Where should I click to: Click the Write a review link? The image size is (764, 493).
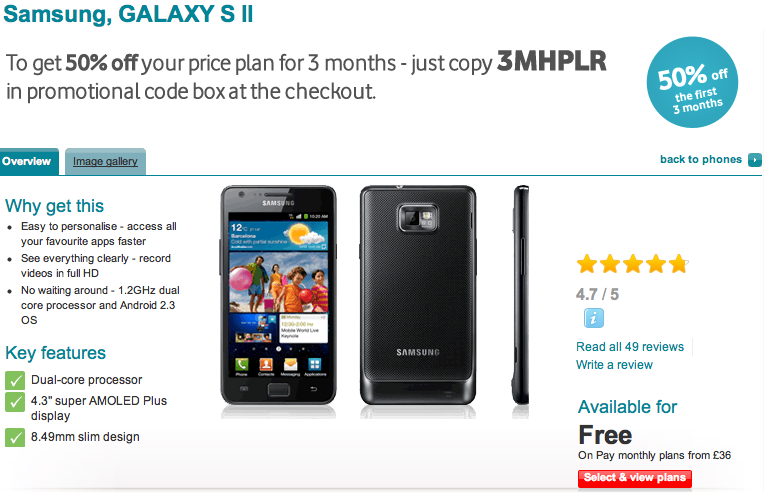click(614, 365)
